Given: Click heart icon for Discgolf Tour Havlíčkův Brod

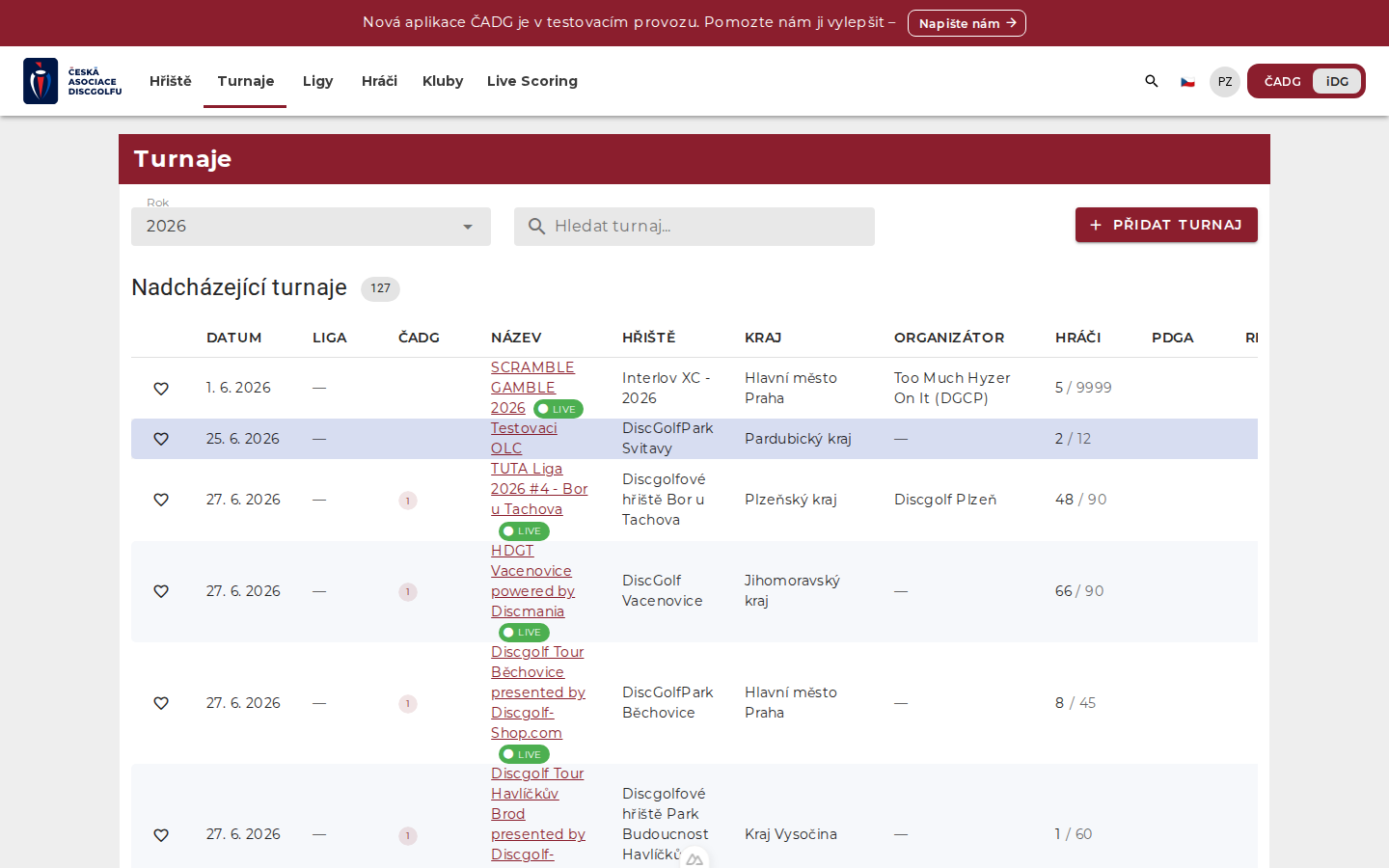Looking at the screenshot, I should coord(161,835).
